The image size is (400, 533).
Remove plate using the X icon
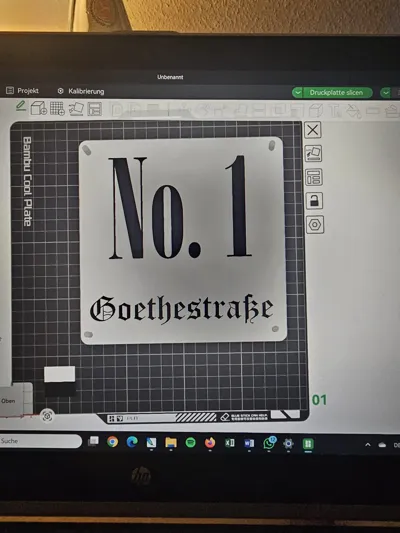(313, 130)
